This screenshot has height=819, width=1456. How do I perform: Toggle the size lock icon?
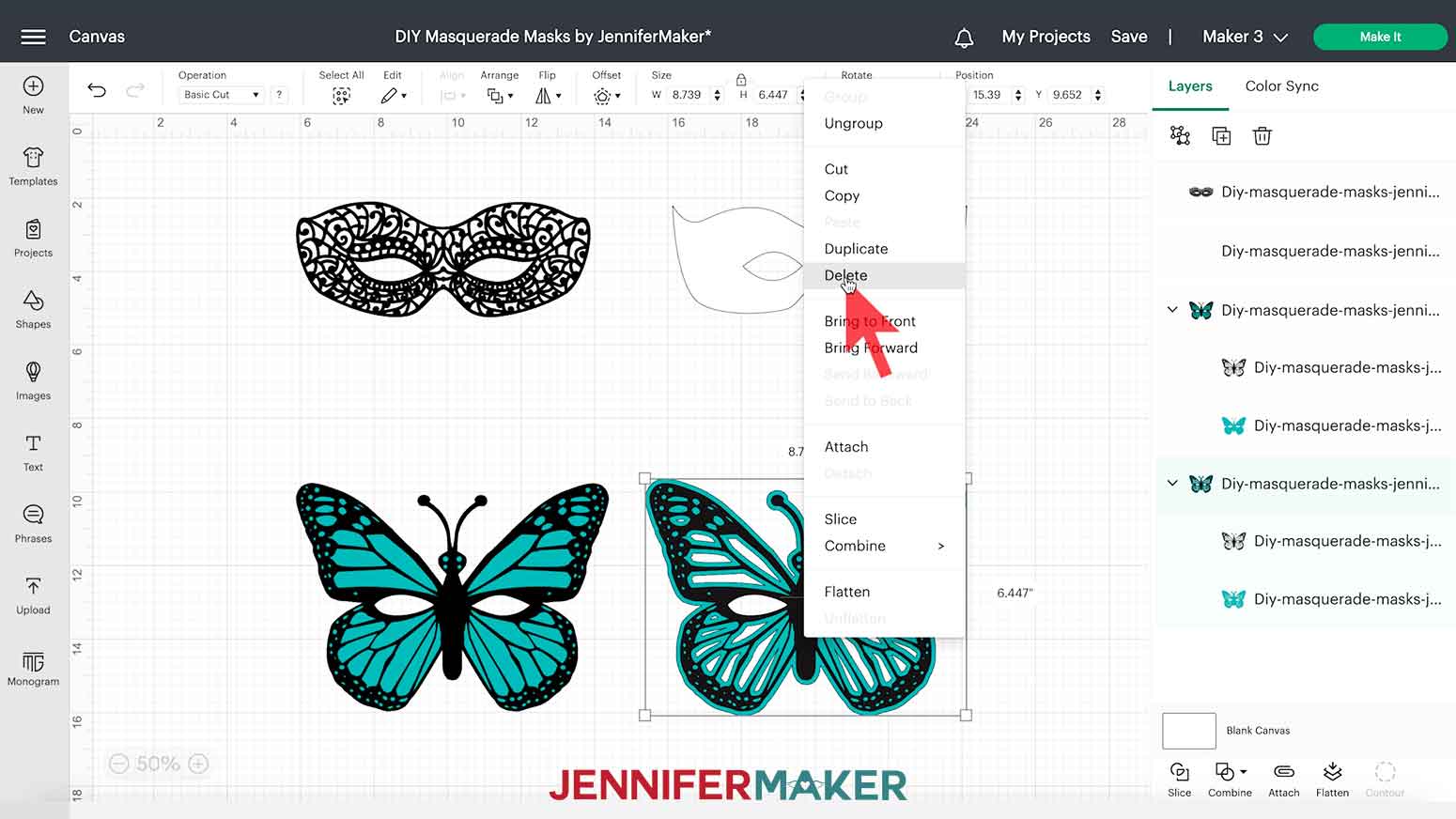point(741,80)
